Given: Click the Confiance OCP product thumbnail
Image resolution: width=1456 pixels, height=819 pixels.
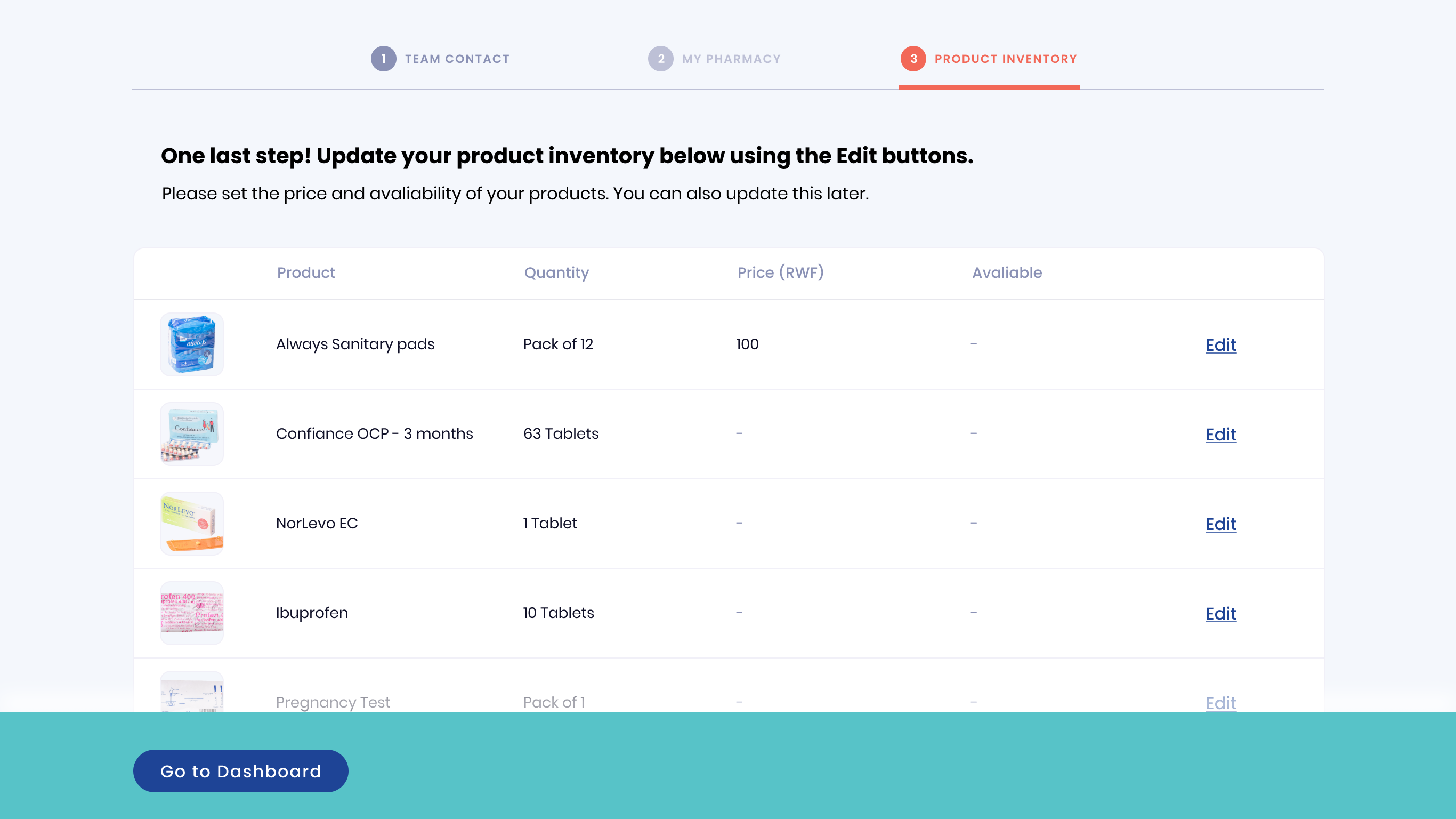Looking at the screenshot, I should tap(192, 434).
